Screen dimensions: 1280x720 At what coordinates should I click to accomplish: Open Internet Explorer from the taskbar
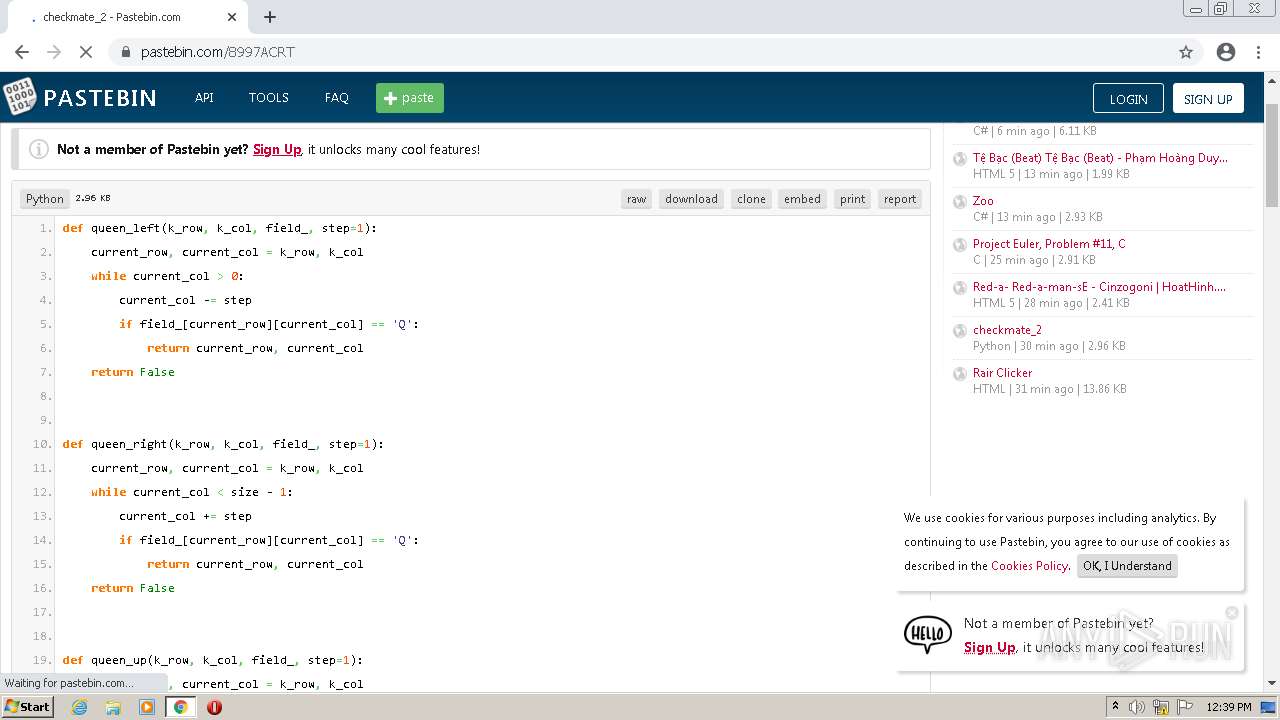80,707
